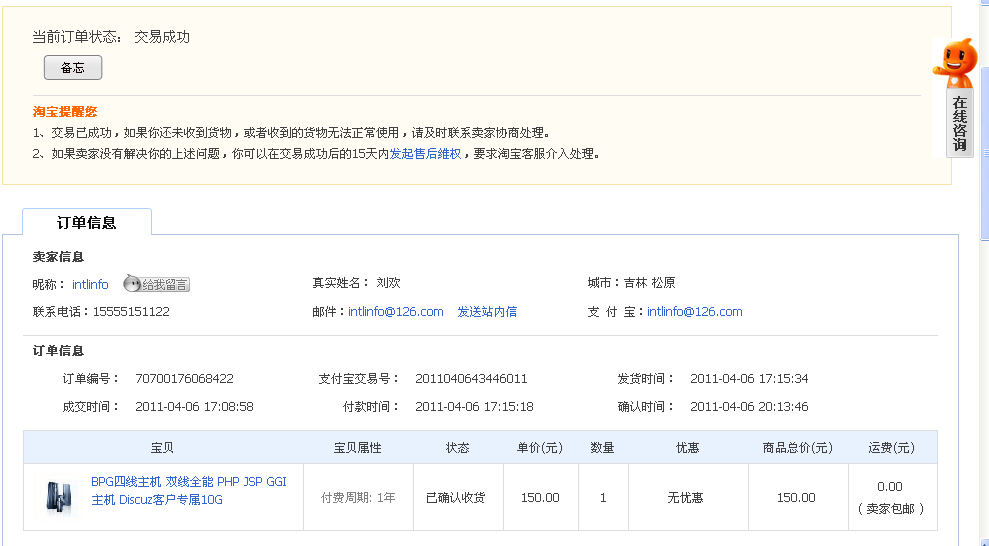The height and width of the screenshot is (546, 989).
Task: Click shipping time 2011-04-06 17:15:34
Action: click(749, 378)
